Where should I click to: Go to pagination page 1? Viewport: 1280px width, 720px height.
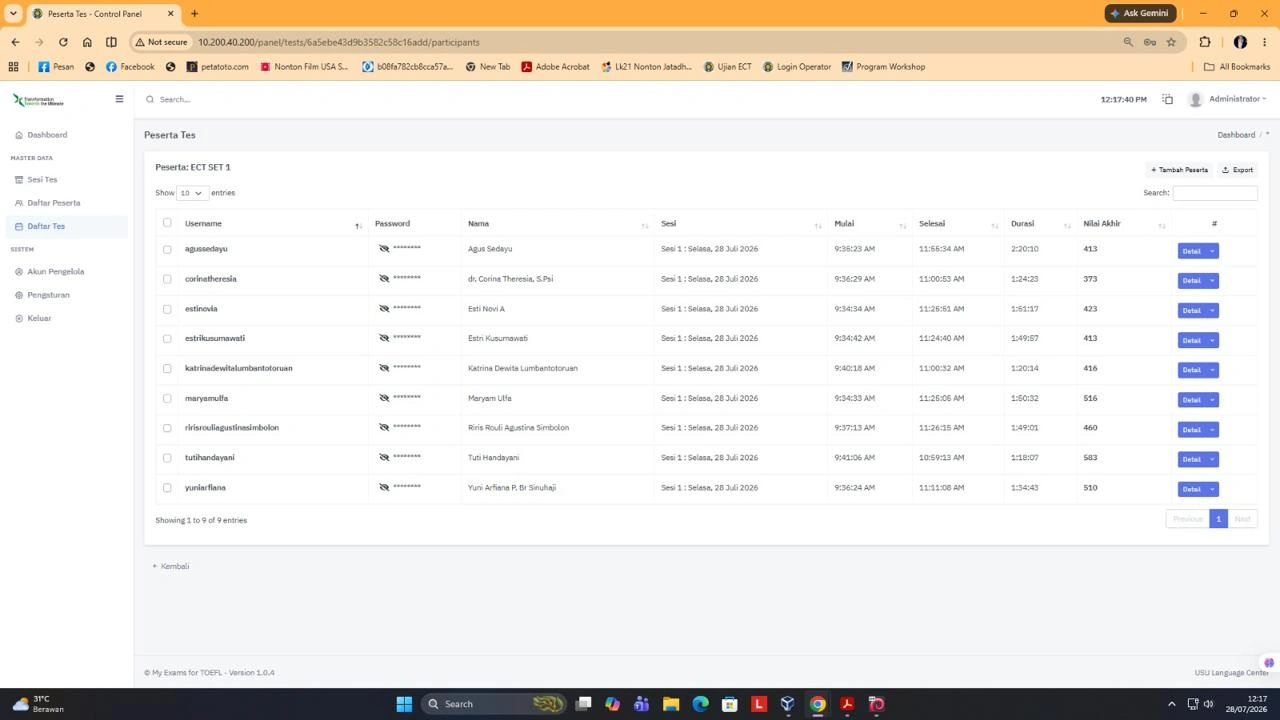(x=1218, y=519)
